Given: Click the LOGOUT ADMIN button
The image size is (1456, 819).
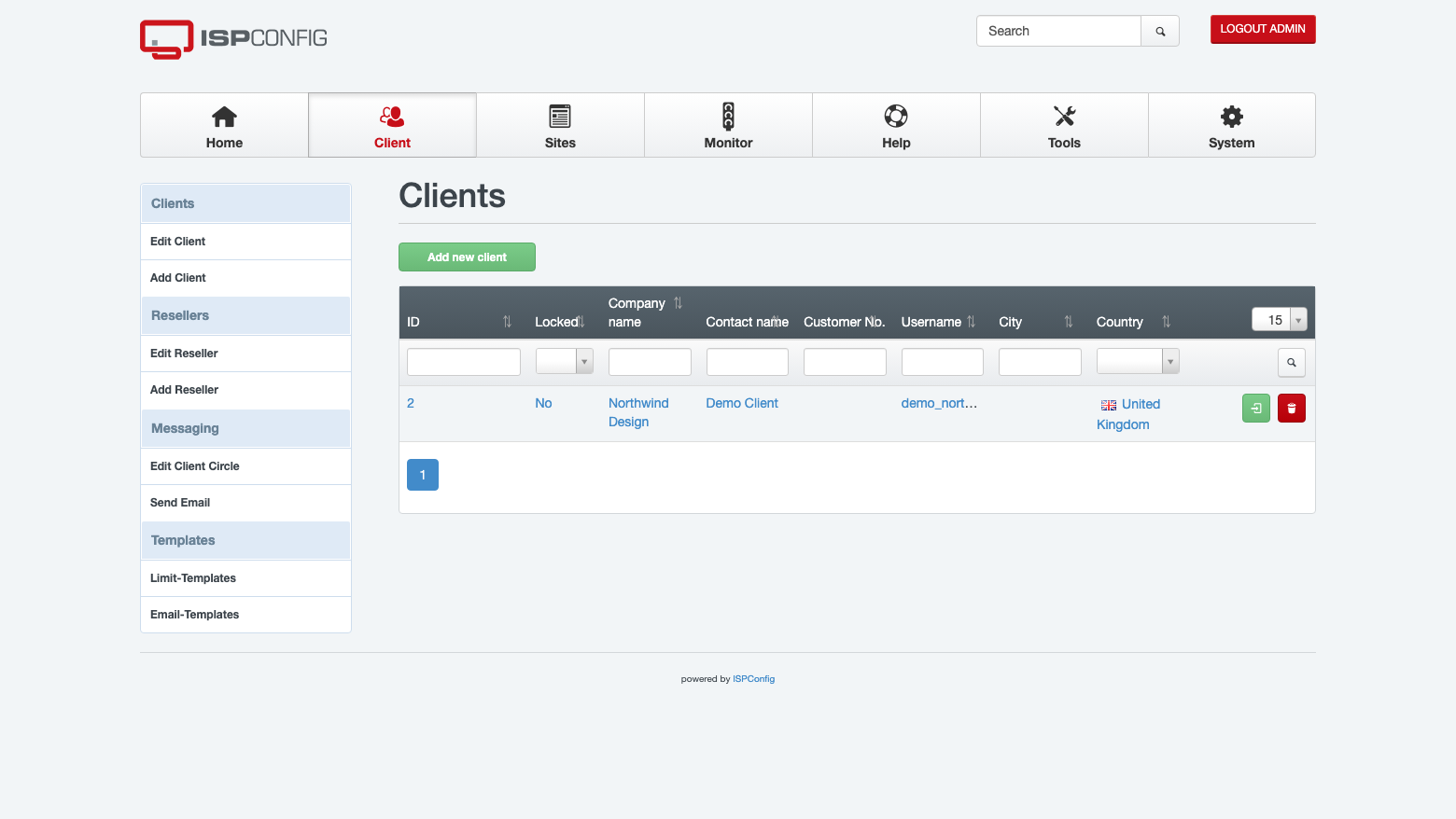Looking at the screenshot, I should pyautogui.click(x=1263, y=29).
